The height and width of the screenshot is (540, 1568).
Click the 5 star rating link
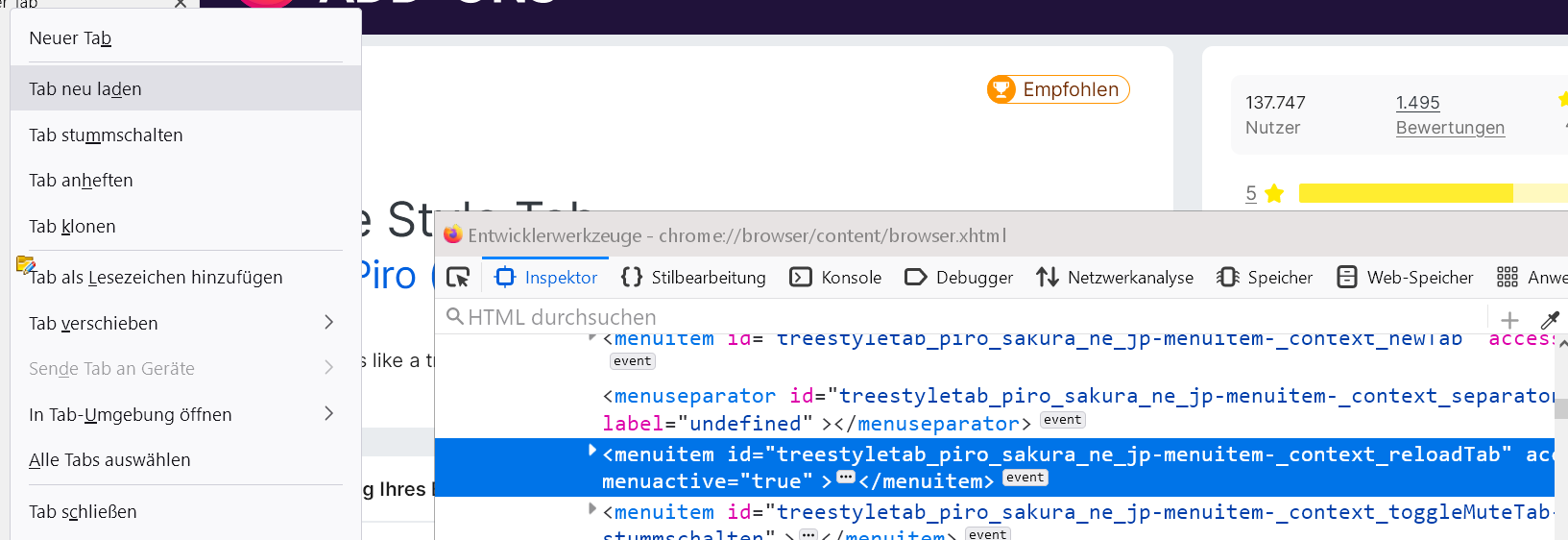tap(1250, 193)
